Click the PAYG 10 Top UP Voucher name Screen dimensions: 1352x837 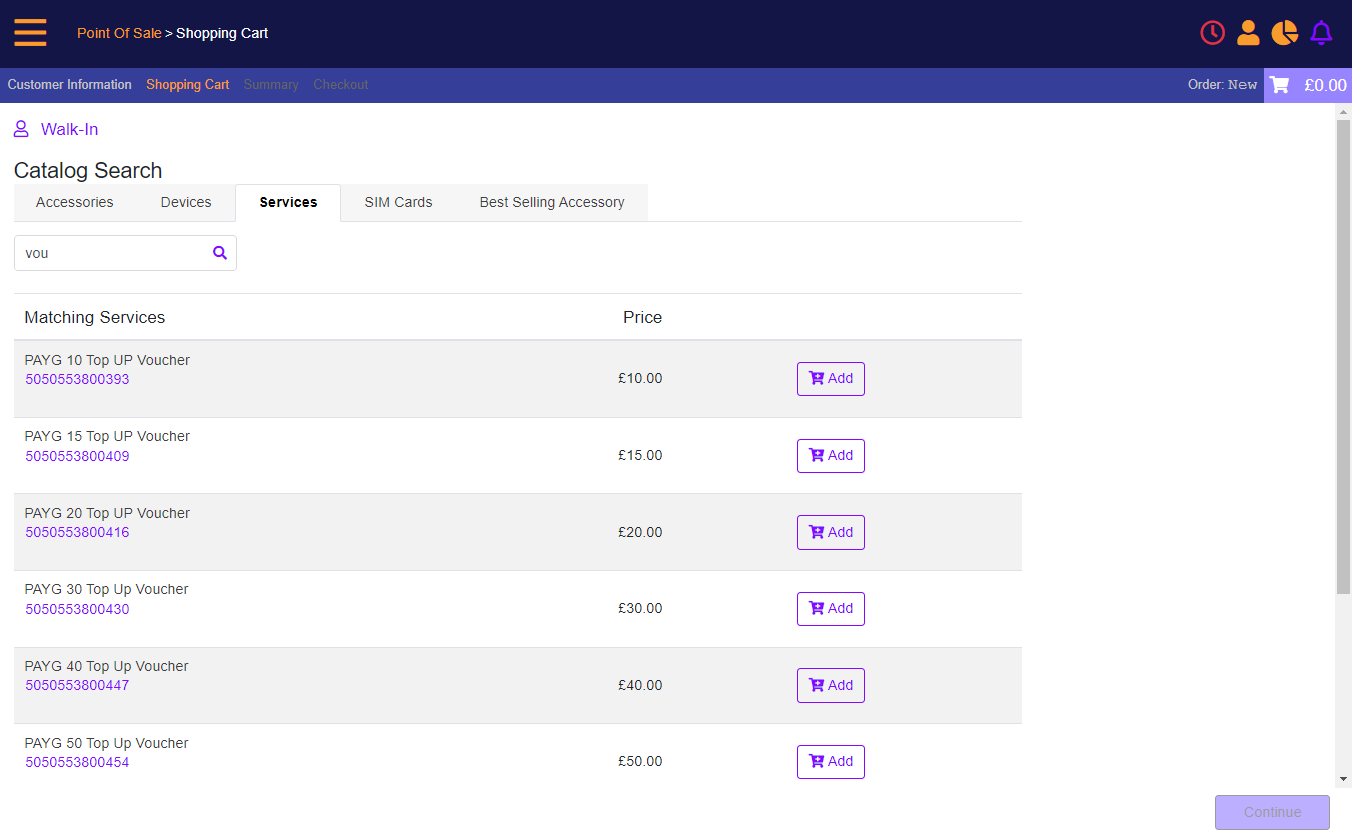107,360
